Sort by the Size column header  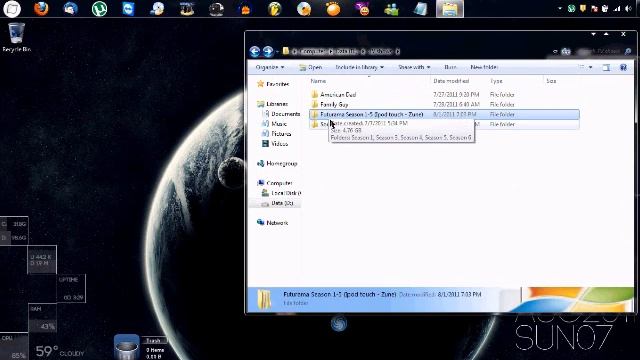coord(551,81)
